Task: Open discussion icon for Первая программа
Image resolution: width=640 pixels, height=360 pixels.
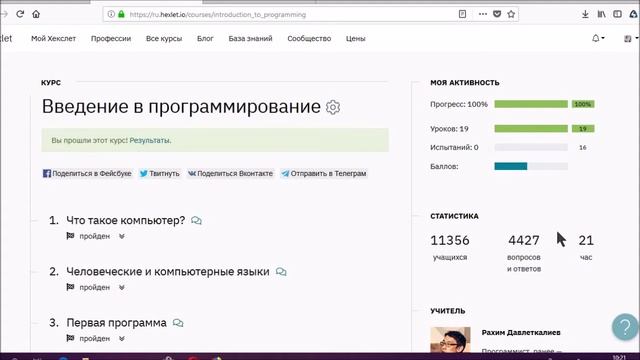Action: (x=178, y=323)
